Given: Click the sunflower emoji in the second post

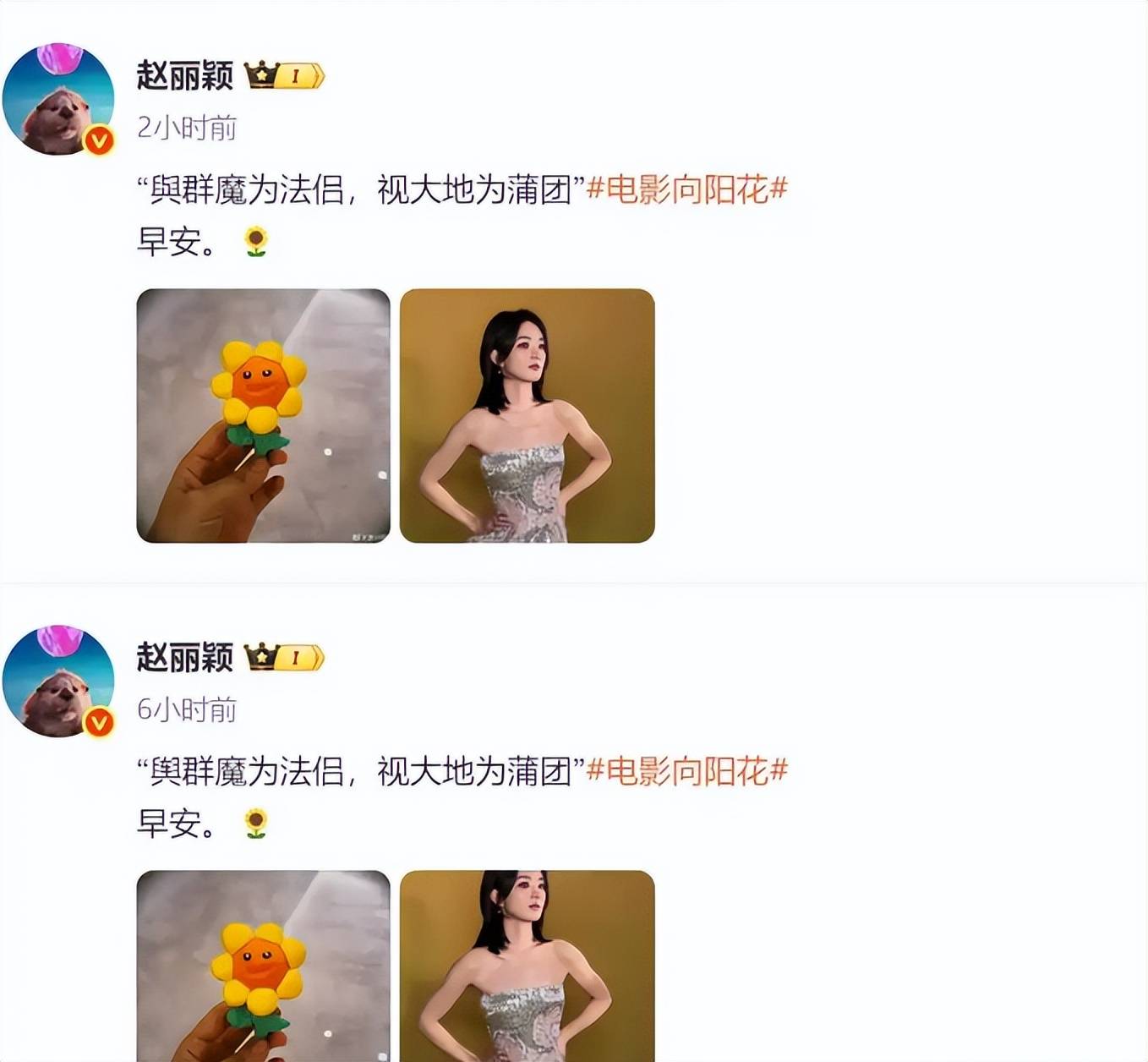Looking at the screenshot, I should click(256, 824).
